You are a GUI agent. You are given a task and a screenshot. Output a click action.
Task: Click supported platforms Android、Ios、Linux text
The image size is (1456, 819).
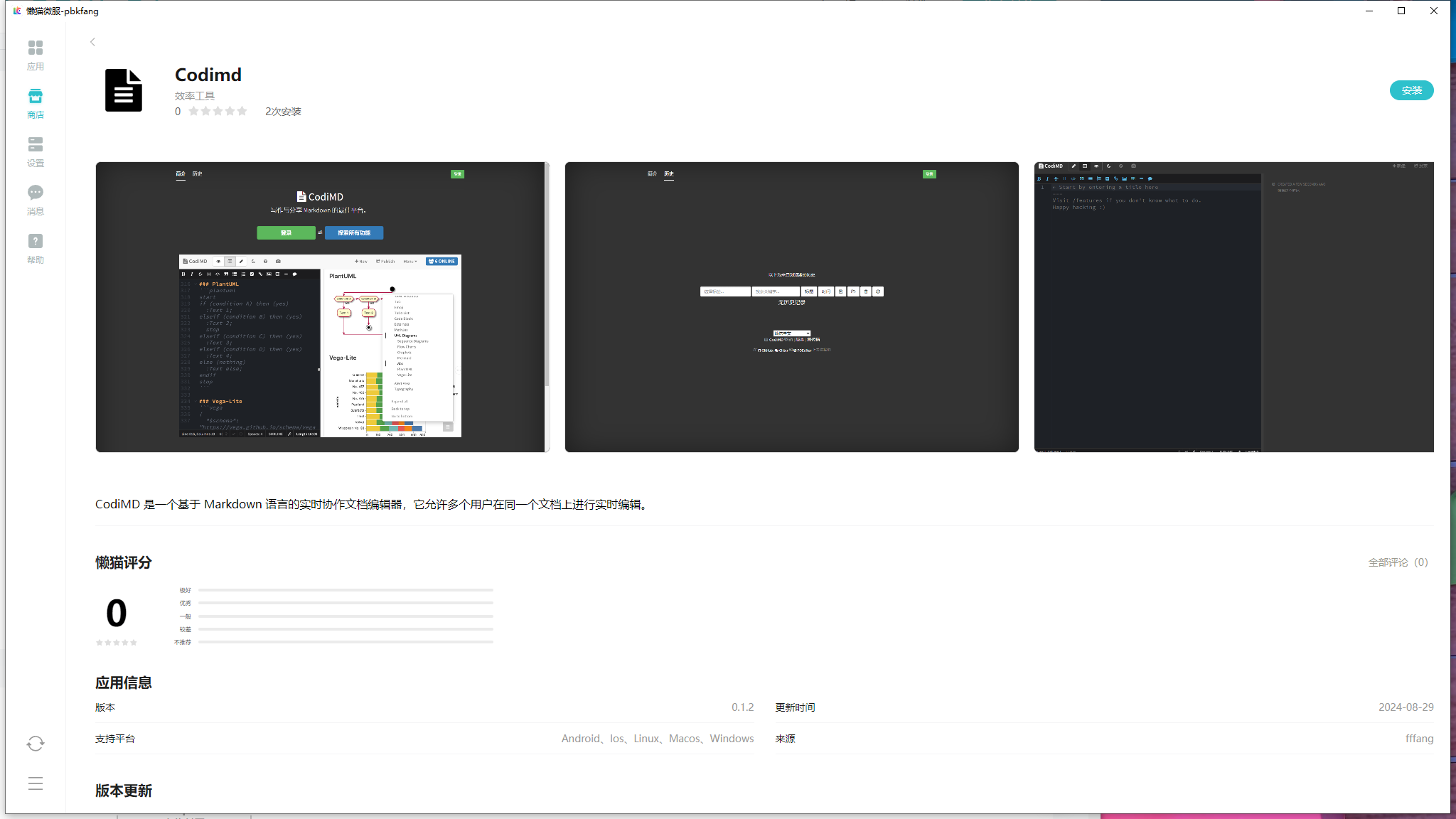point(658,739)
